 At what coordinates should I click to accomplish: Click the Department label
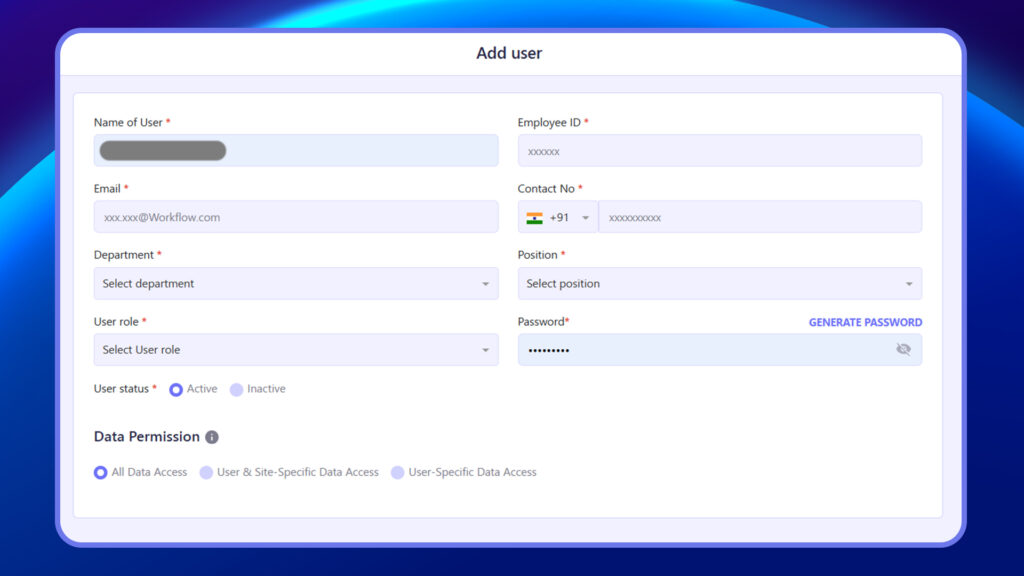[123, 255]
